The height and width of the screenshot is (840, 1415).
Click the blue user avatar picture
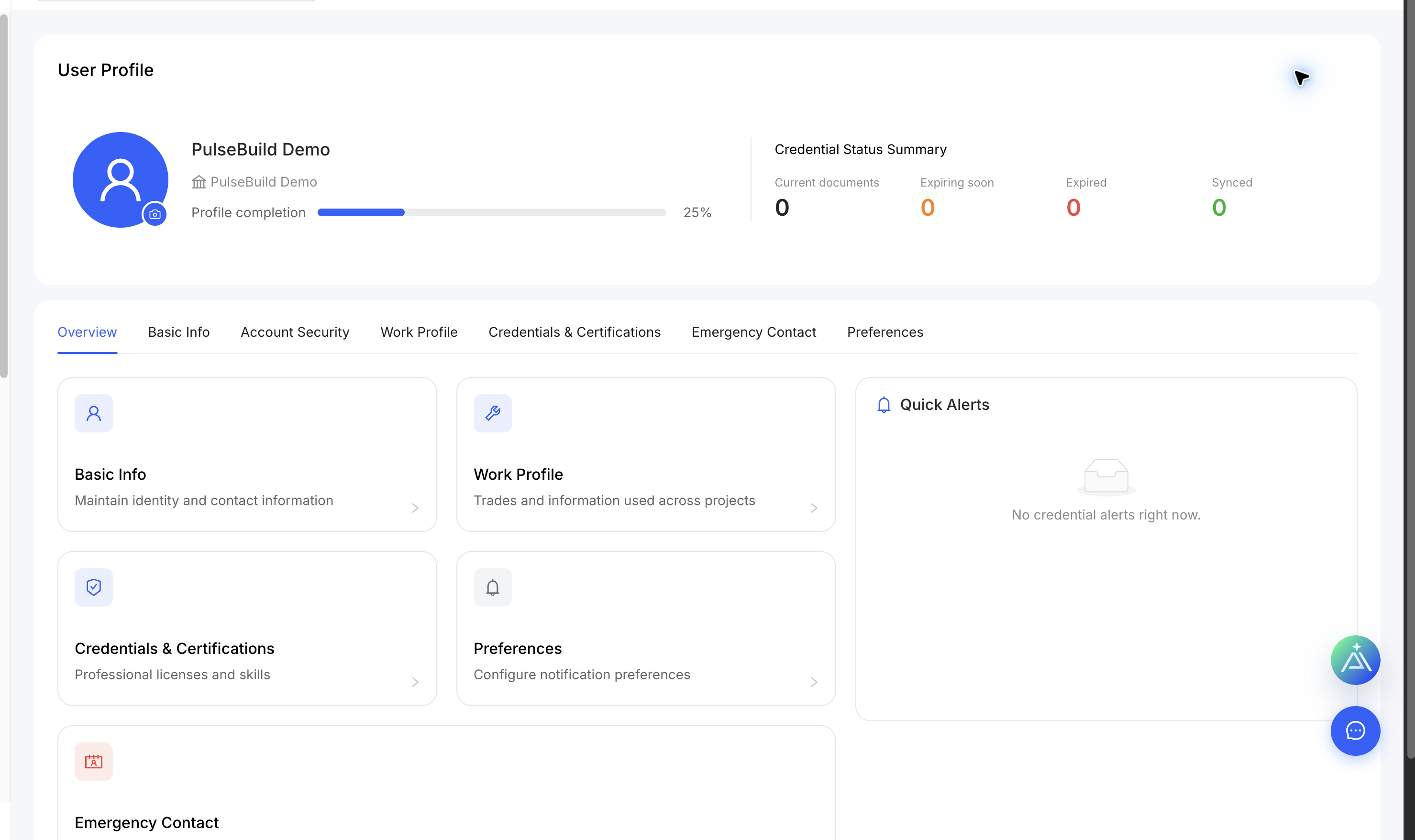(x=120, y=179)
